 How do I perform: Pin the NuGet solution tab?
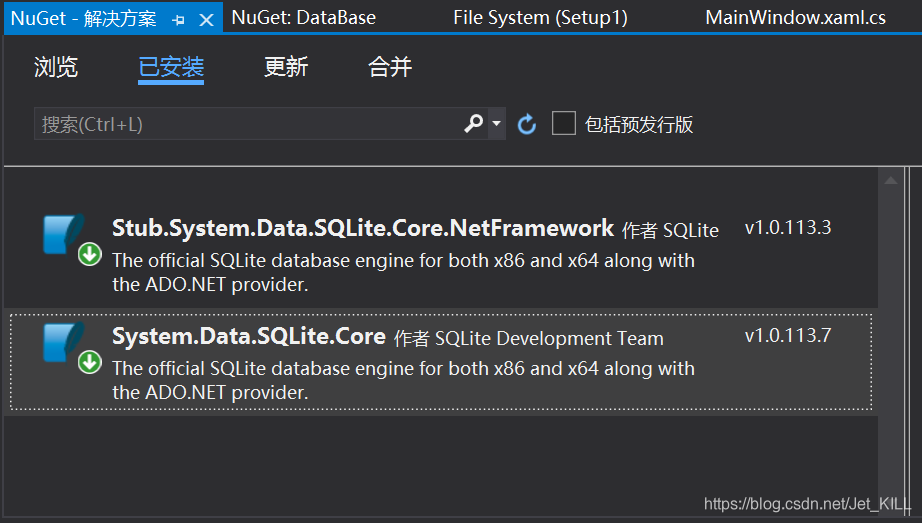pyautogui.click(x=178, y=19)
